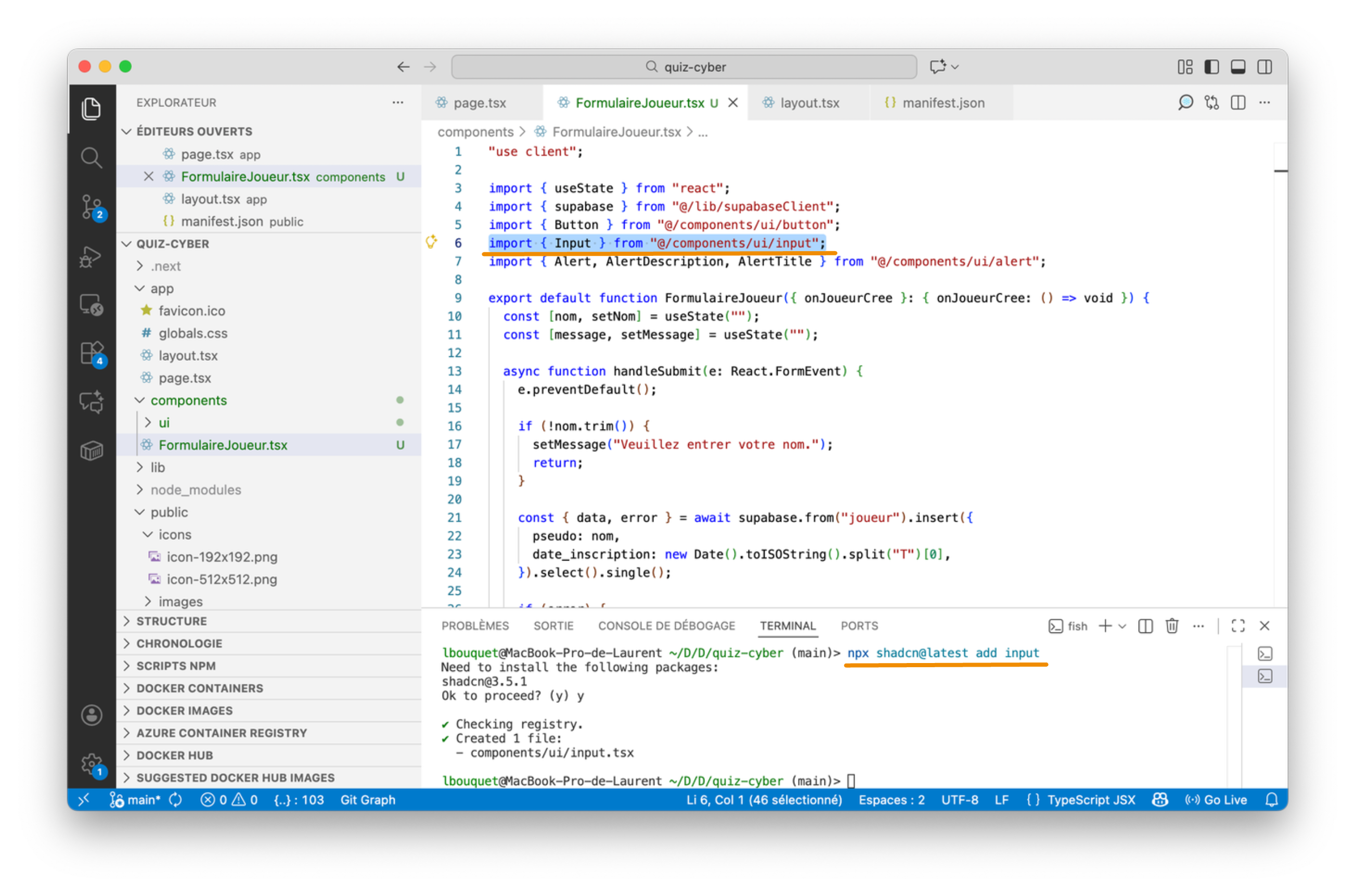The width and height of the screenshot is (1355, 896).
Task: Click the quiz-cyber command center search box
Action: pyautogui.click(x=684, y=67)
